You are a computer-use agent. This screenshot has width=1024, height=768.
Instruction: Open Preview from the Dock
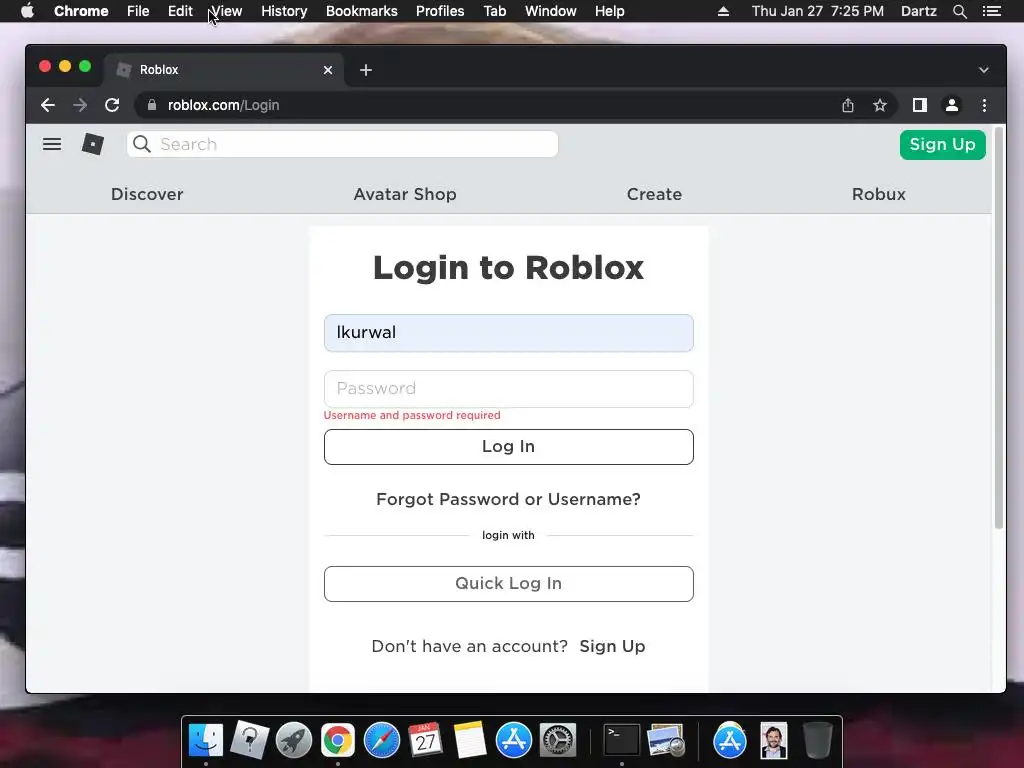click(x=665, y=741)
